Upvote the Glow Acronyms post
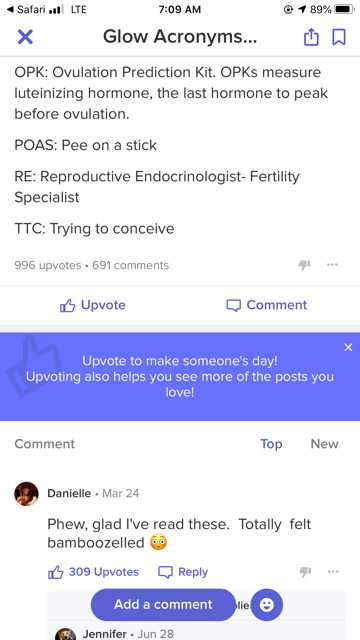Viewport: 360px width, 640px height. click(x=93, y=305)
